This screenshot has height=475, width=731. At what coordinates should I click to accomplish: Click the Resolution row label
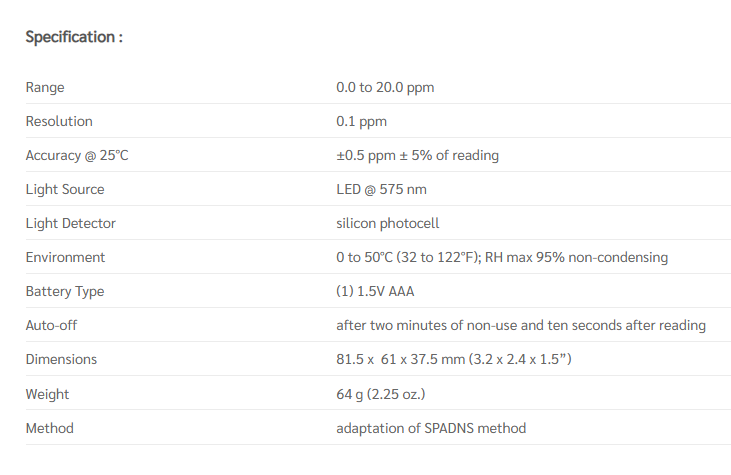click(59, 122)
